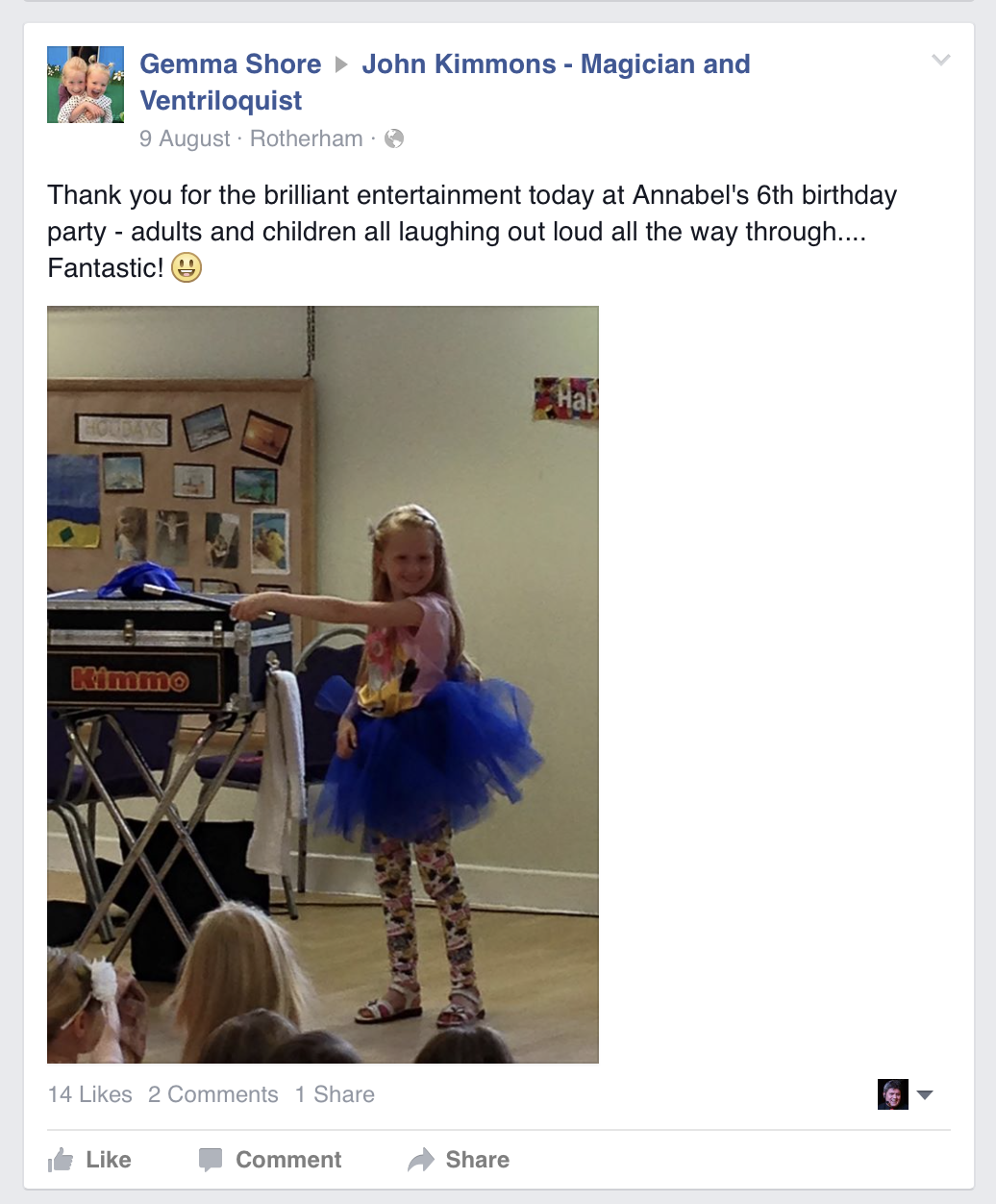This screenshot has width=996, height=1204.
Task: View the 14 Likes list
Action: point(90,1094)
